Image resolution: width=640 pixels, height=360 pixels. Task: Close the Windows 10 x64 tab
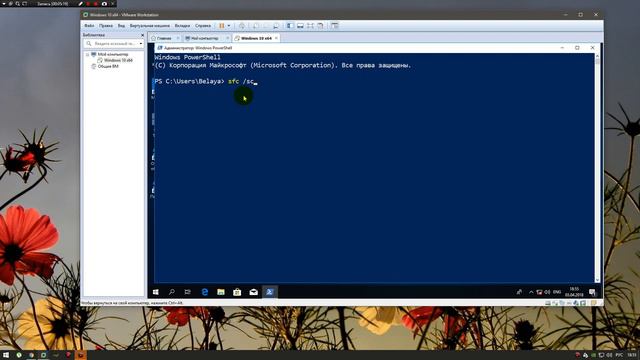click(276, 38)
